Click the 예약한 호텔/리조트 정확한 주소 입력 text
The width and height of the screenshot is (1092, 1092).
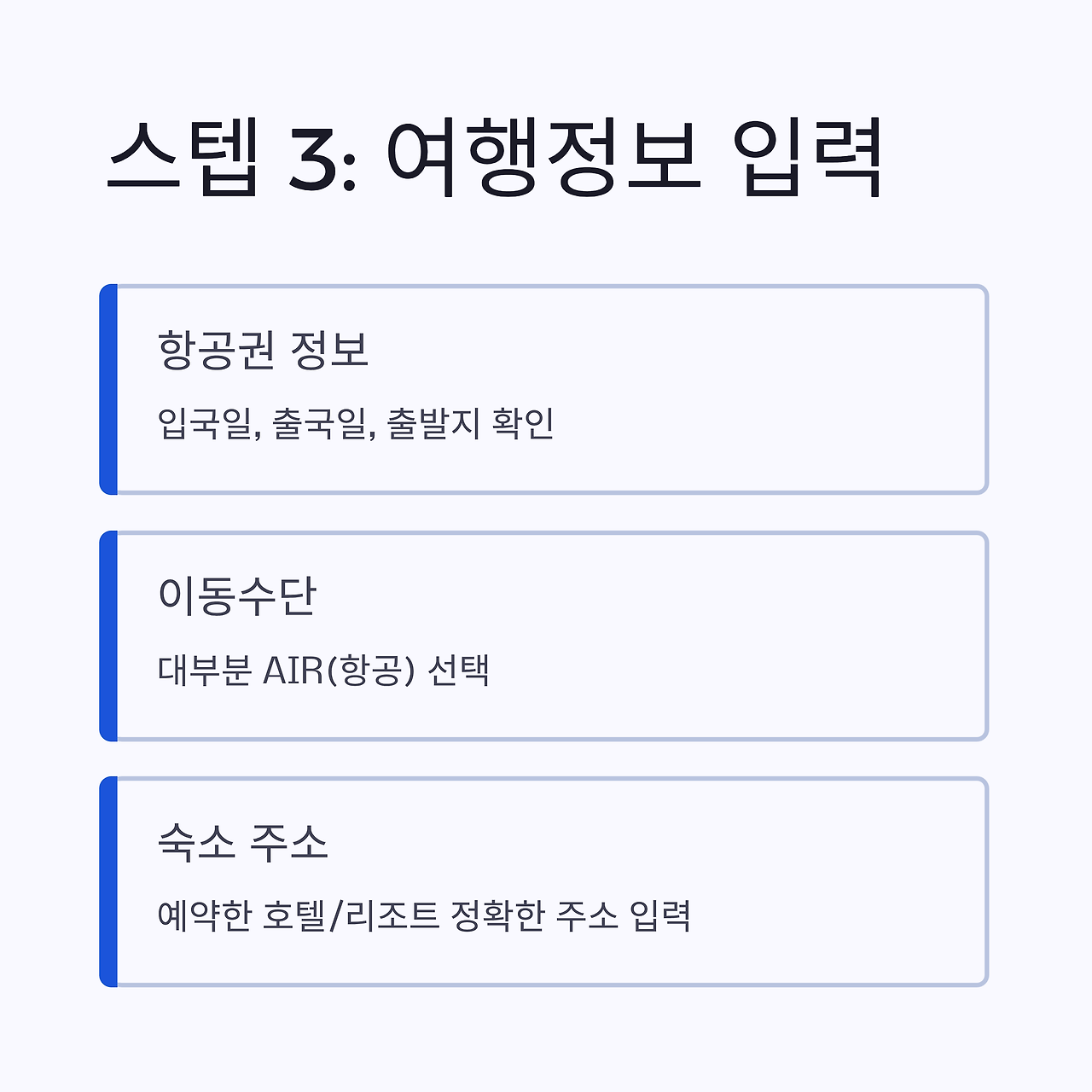[424, 916]
